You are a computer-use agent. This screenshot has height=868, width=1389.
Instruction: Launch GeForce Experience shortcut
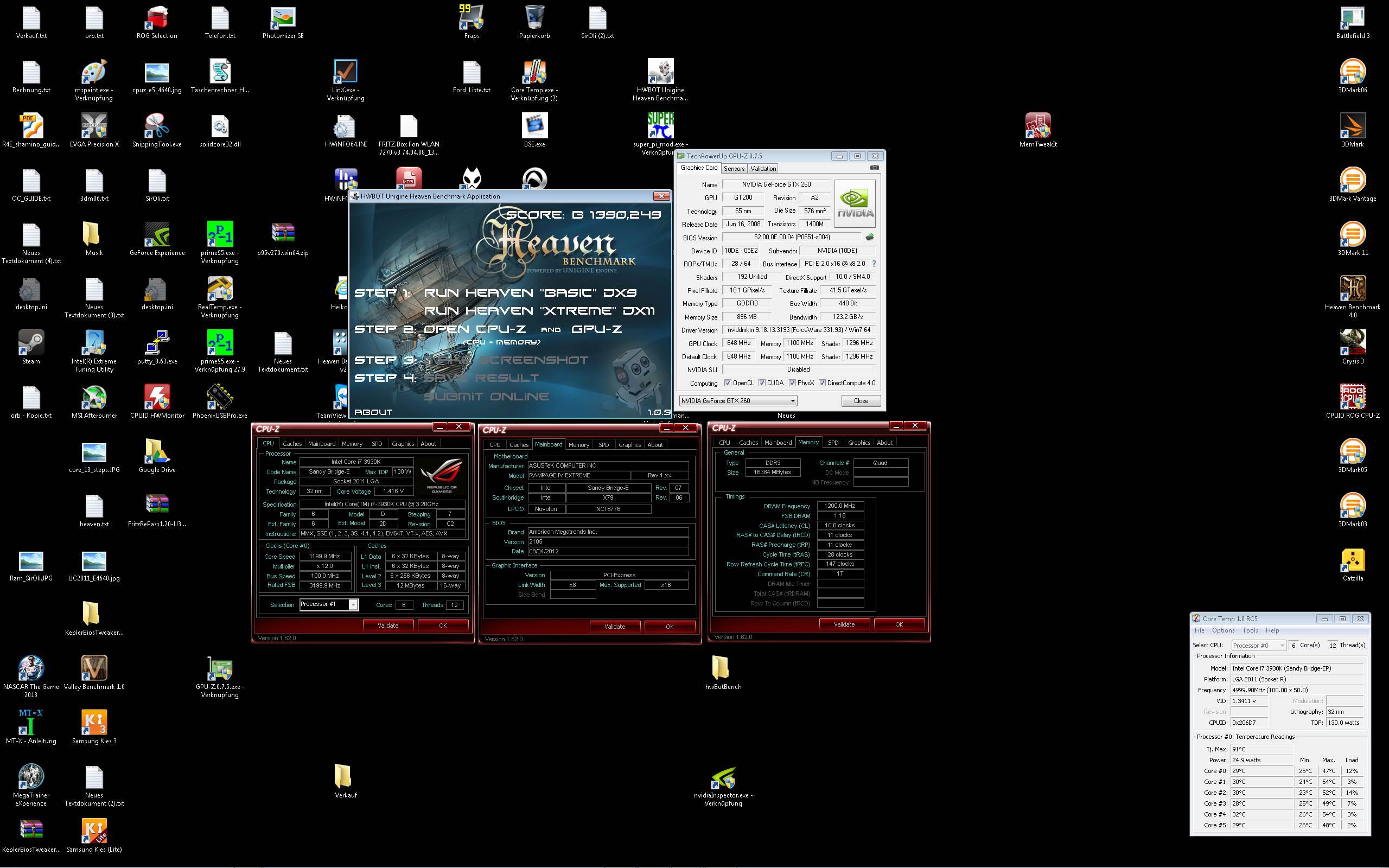pos(157,239)
